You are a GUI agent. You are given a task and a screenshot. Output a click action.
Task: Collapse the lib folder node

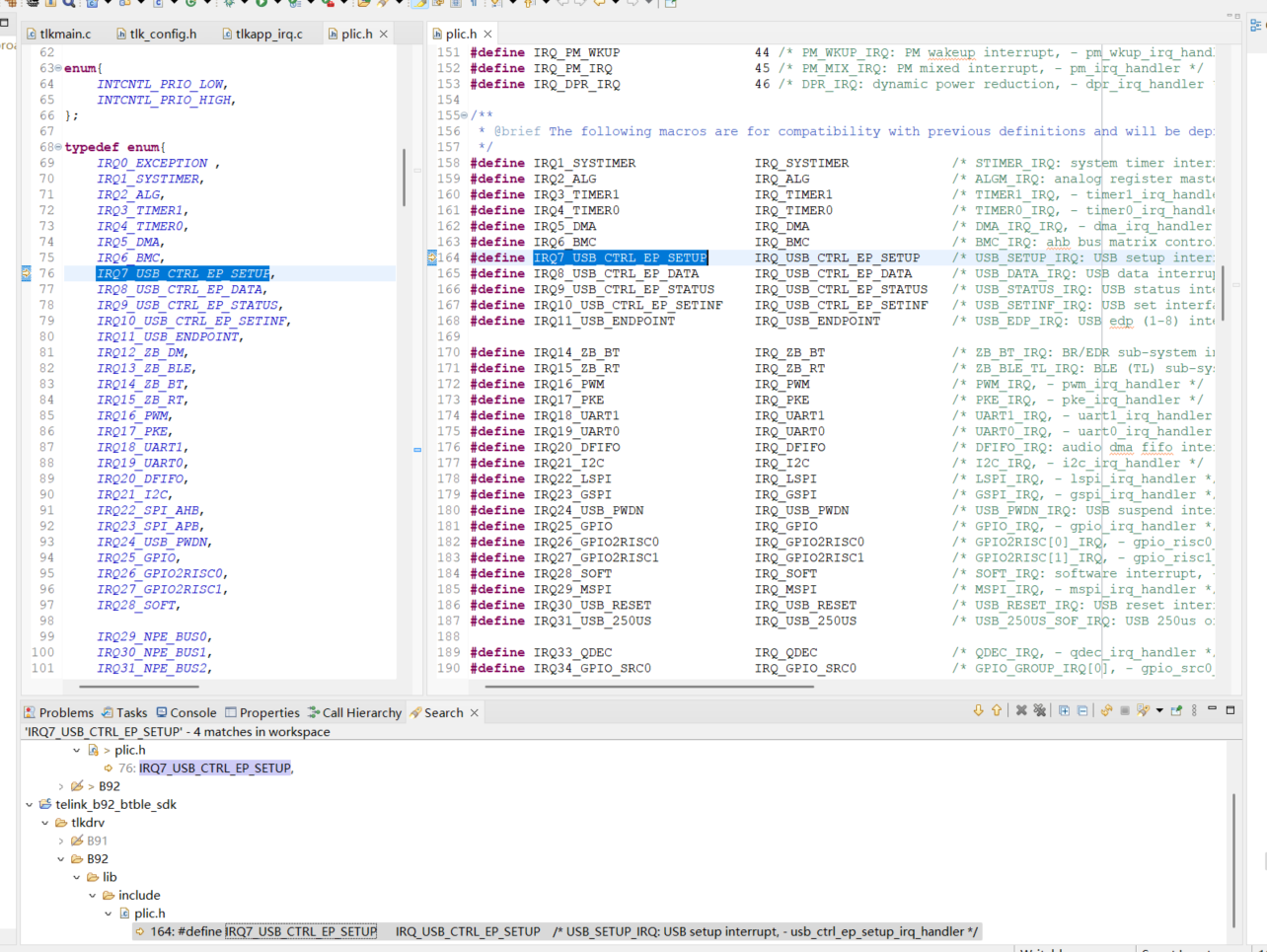[x=77, y=877]
